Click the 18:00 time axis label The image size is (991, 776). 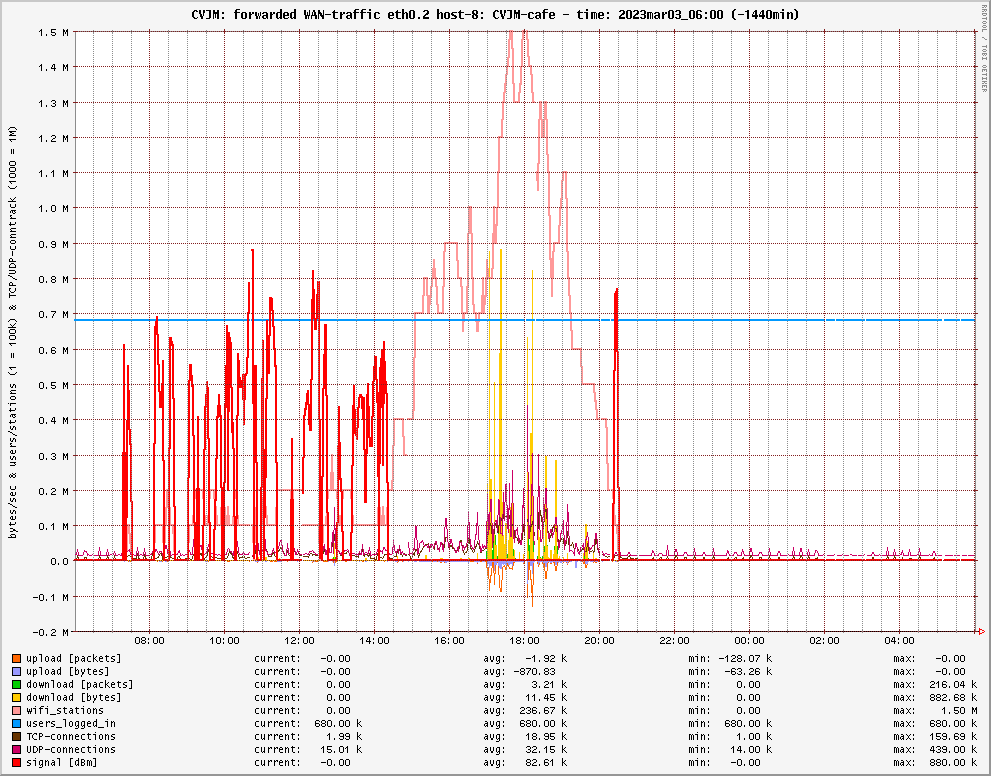pos(524,641)
